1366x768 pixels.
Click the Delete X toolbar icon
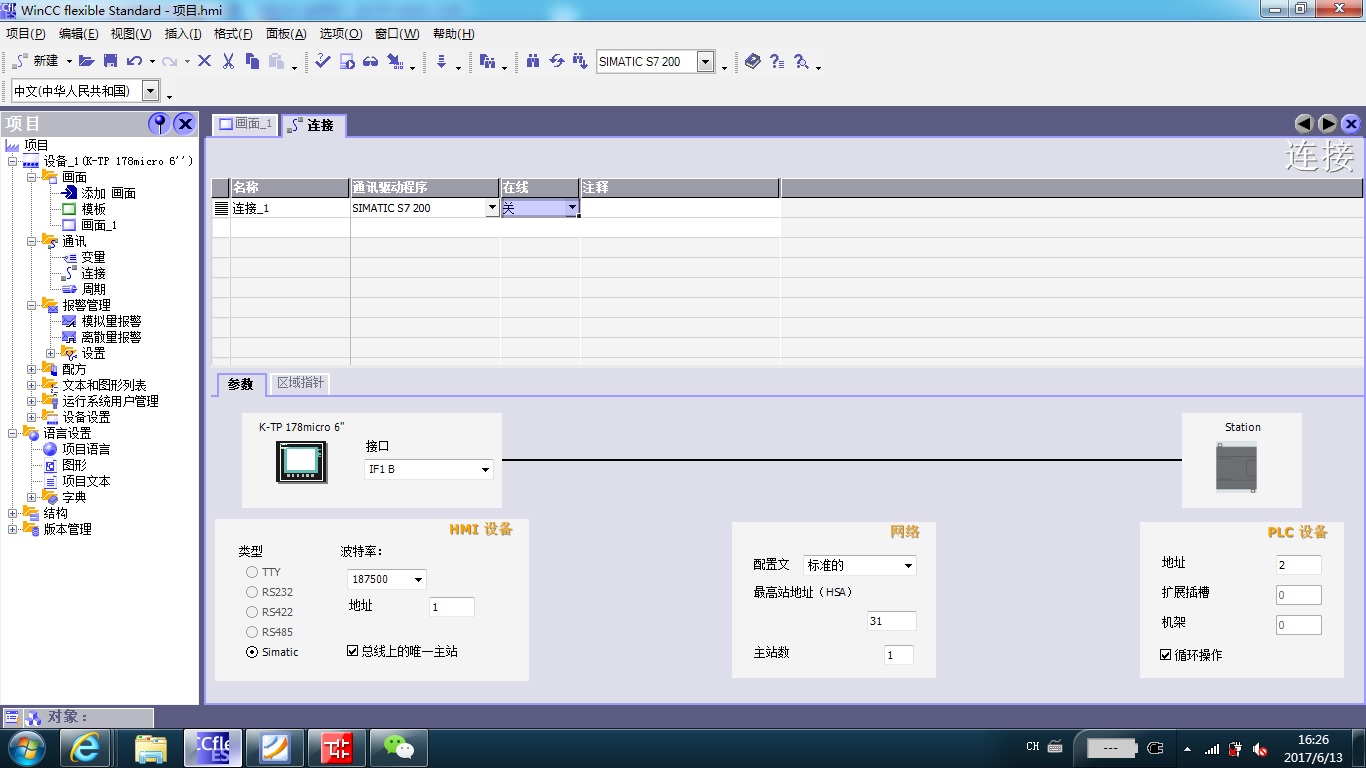204,61
